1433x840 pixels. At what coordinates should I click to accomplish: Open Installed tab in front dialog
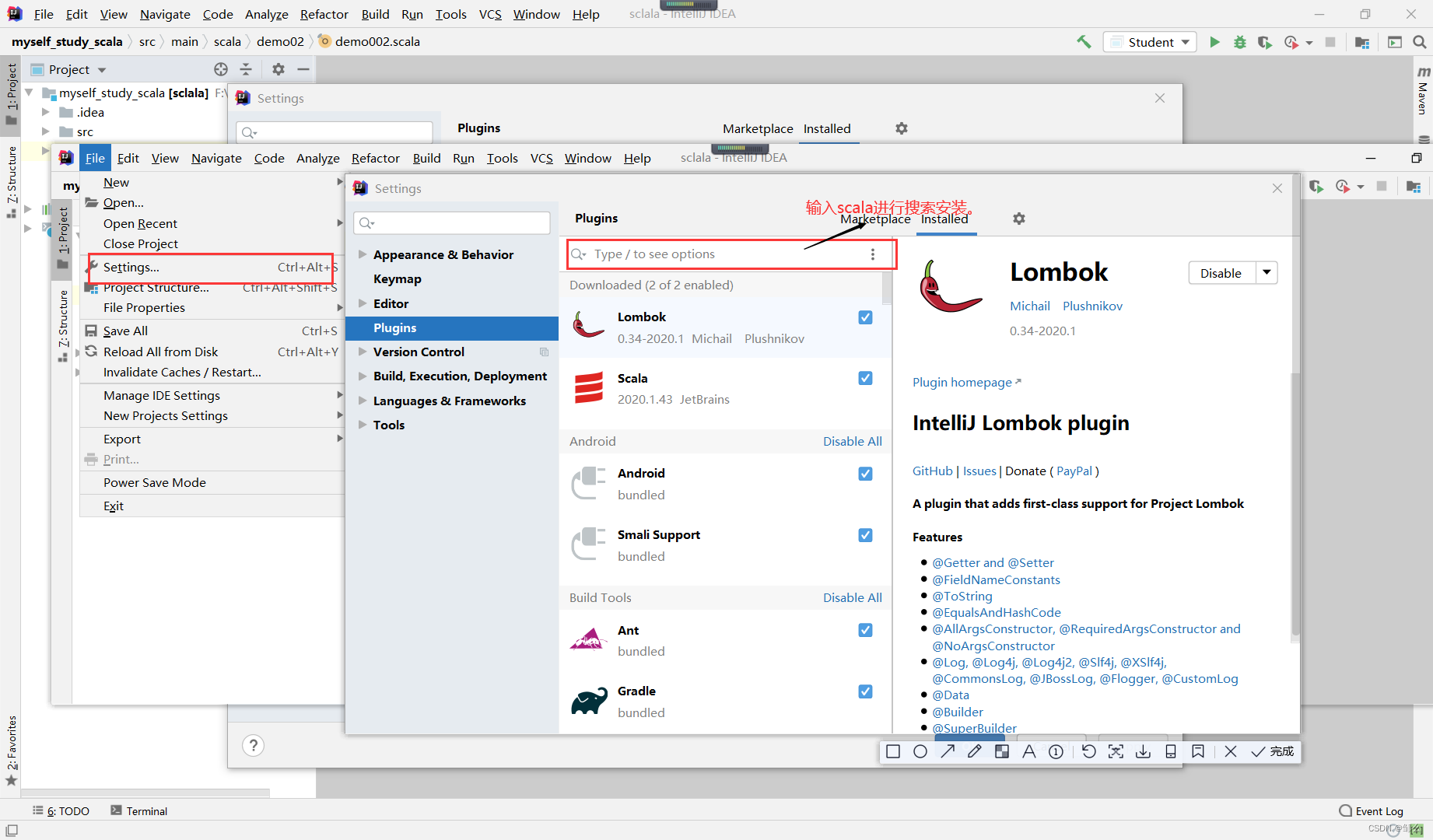944,219
